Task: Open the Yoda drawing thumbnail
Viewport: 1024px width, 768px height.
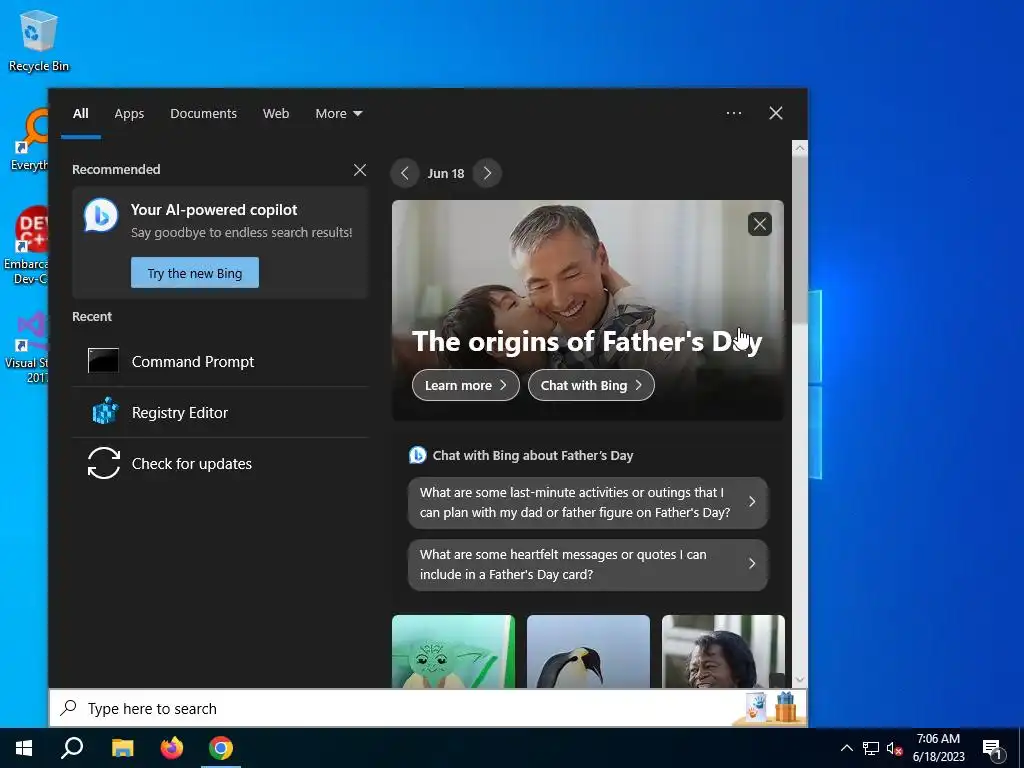Action: (453, 651)
